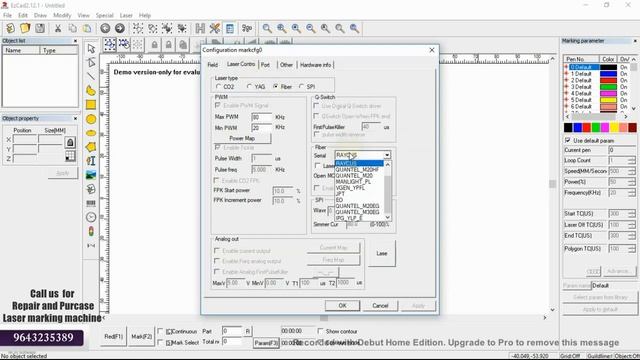Click the Cut scissors icon
The height and width of the screenshot is (360, 640).
[x=58, y=28]
